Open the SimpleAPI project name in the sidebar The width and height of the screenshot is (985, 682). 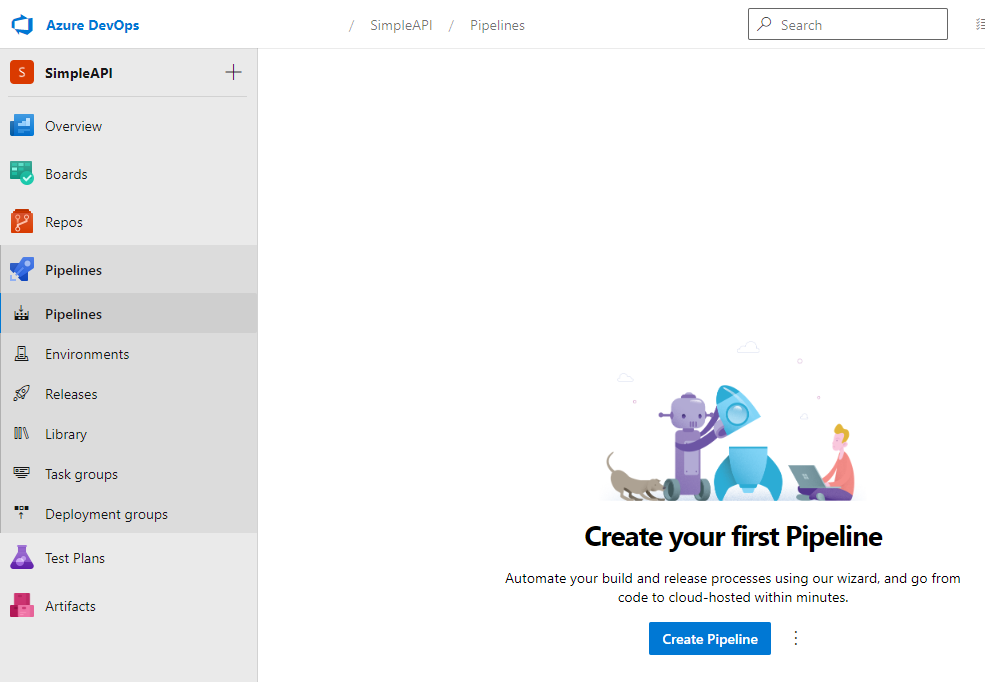pyautogui.click(x=79, y=73)
